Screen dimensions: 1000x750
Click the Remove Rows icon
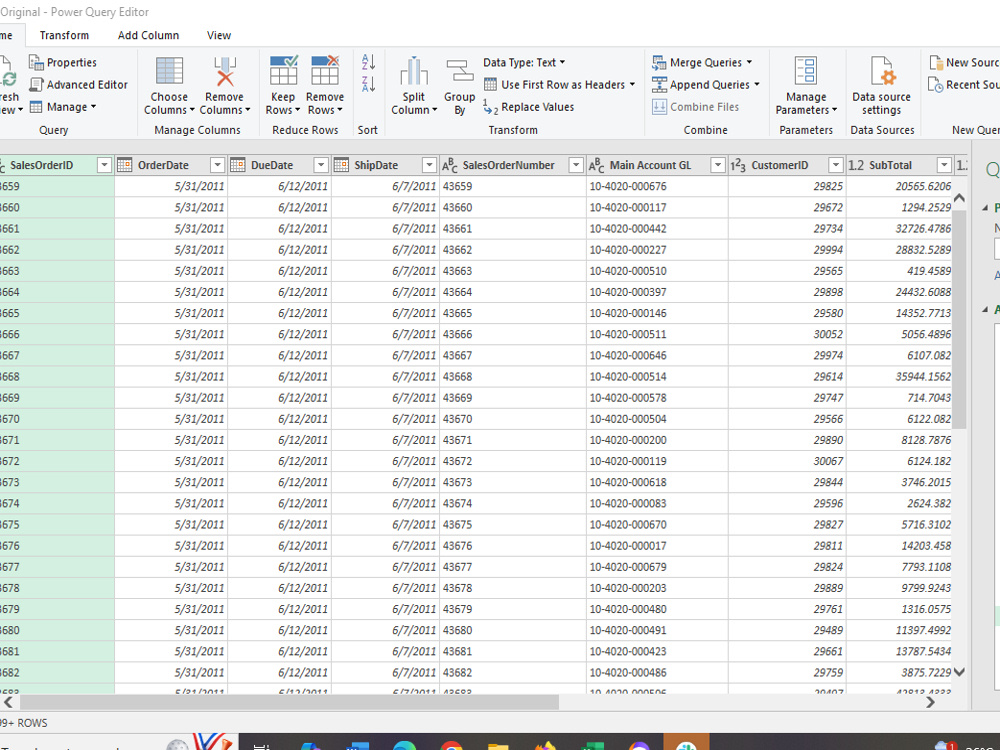coord(325,70)
